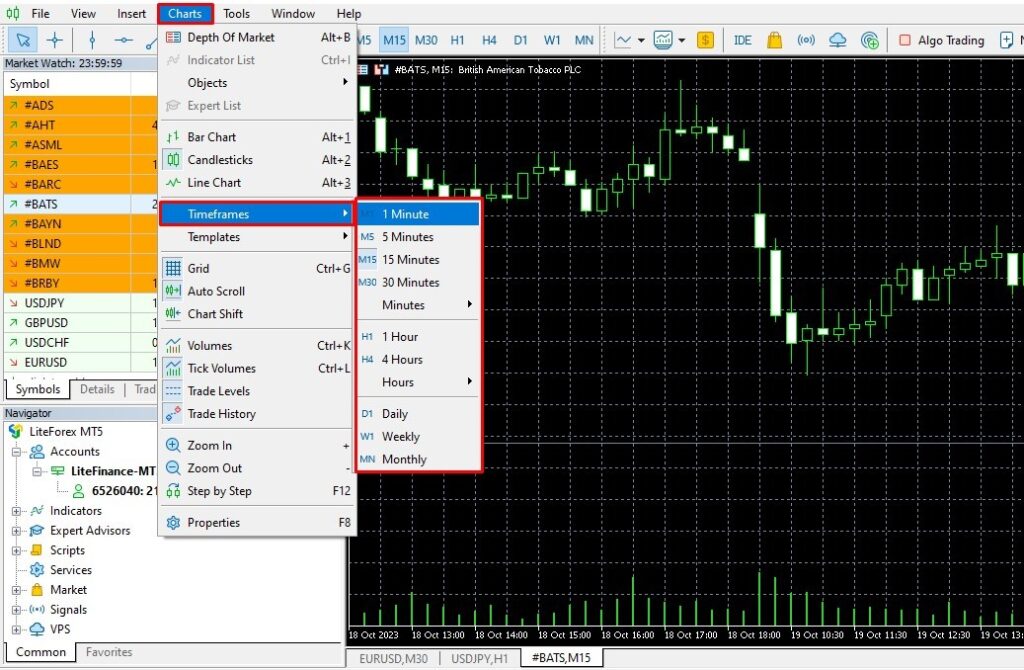
Task: Click the IDE MetaEditor toolbar icon
Action: [x=742, y=40]
